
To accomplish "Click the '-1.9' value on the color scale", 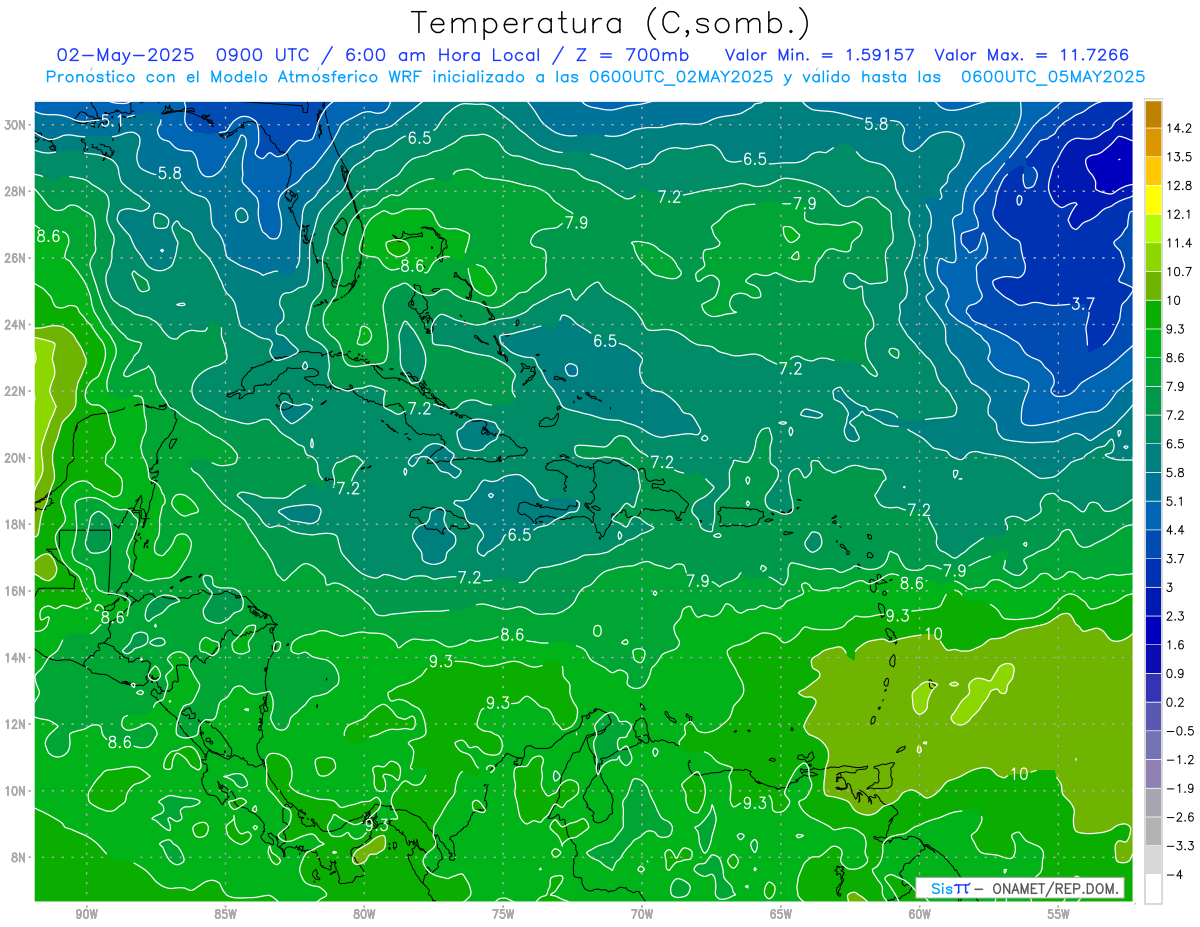I will click(x=1179, y=788).
